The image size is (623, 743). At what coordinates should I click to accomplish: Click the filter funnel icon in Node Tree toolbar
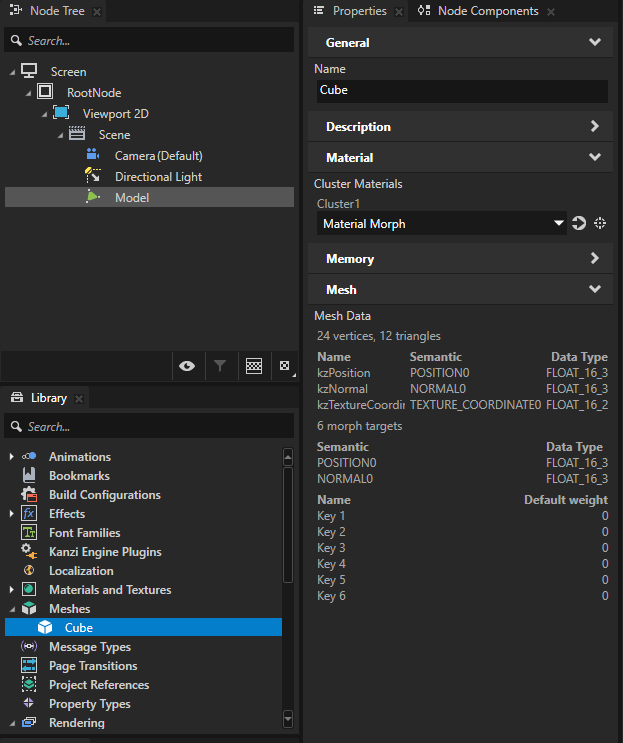click(x=220, y=367)
